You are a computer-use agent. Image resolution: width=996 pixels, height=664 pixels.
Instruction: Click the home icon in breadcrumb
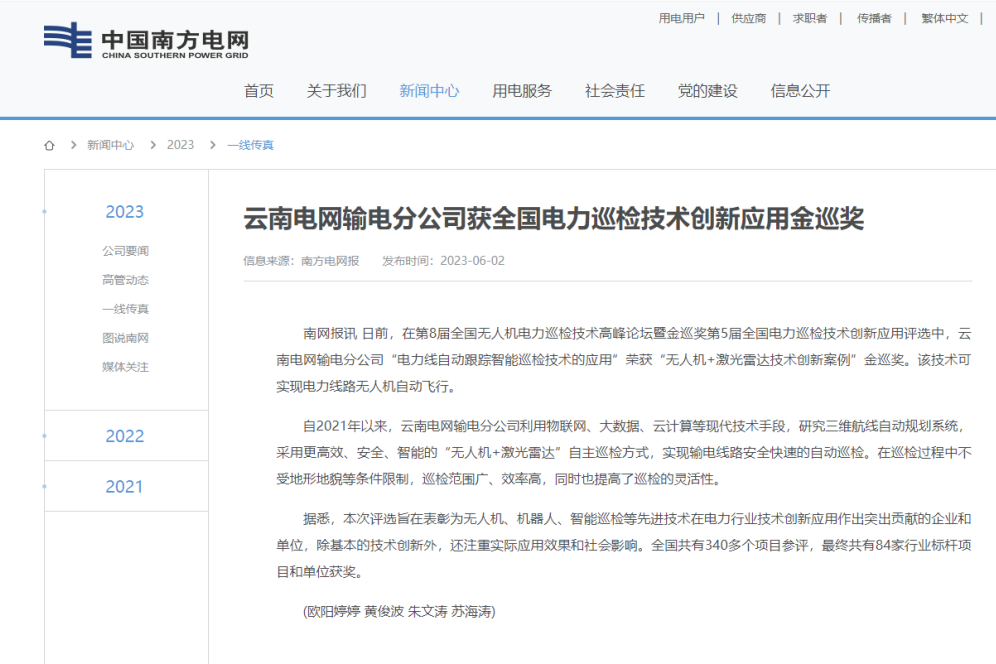[x=49, y=145]
